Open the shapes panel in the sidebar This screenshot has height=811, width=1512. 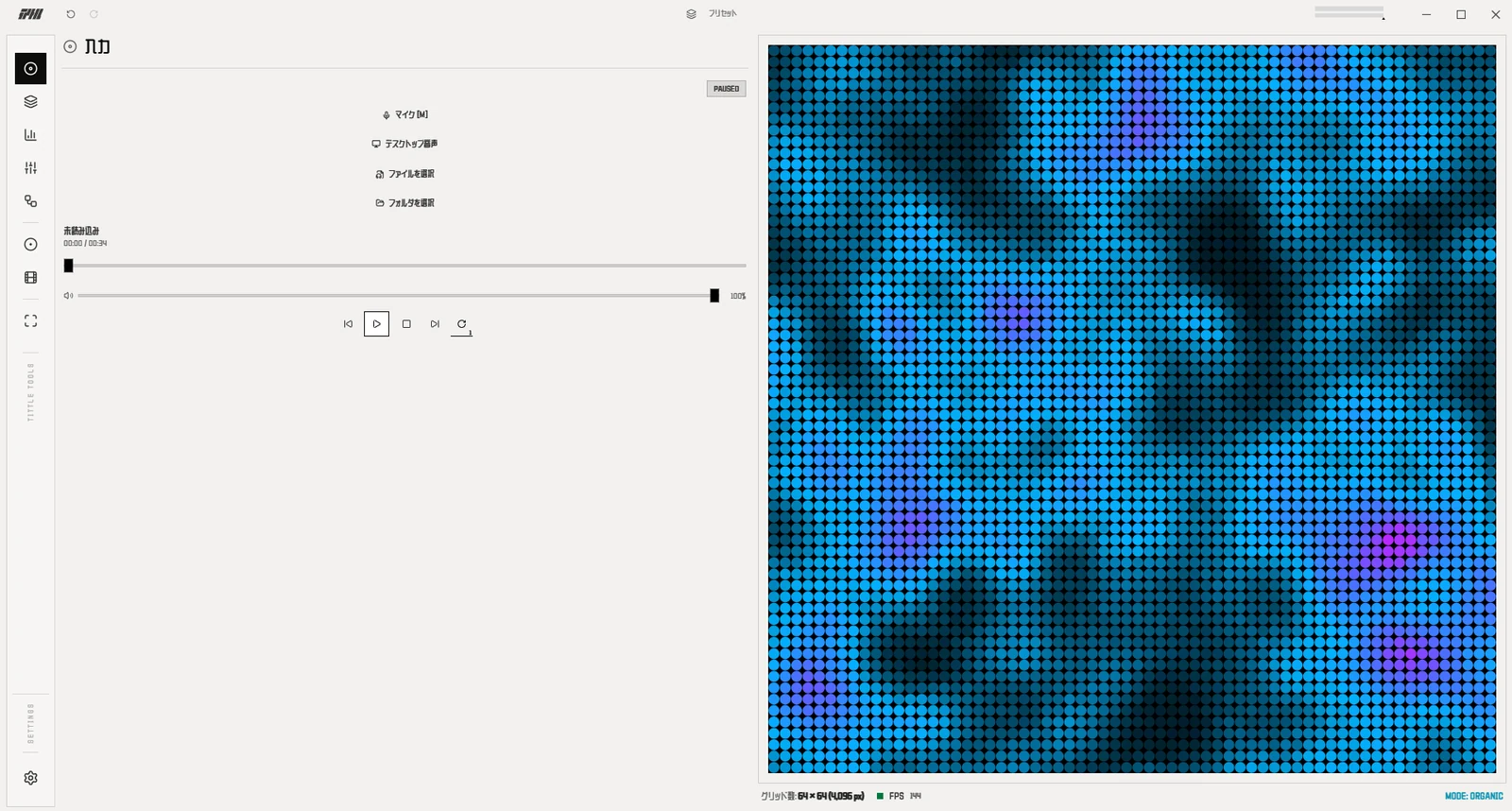(30, 200)
